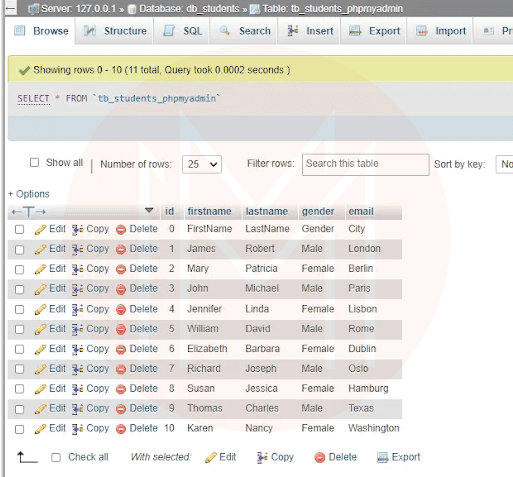
Task: Click the Browse tab table icon
Action: pos(19,31)
